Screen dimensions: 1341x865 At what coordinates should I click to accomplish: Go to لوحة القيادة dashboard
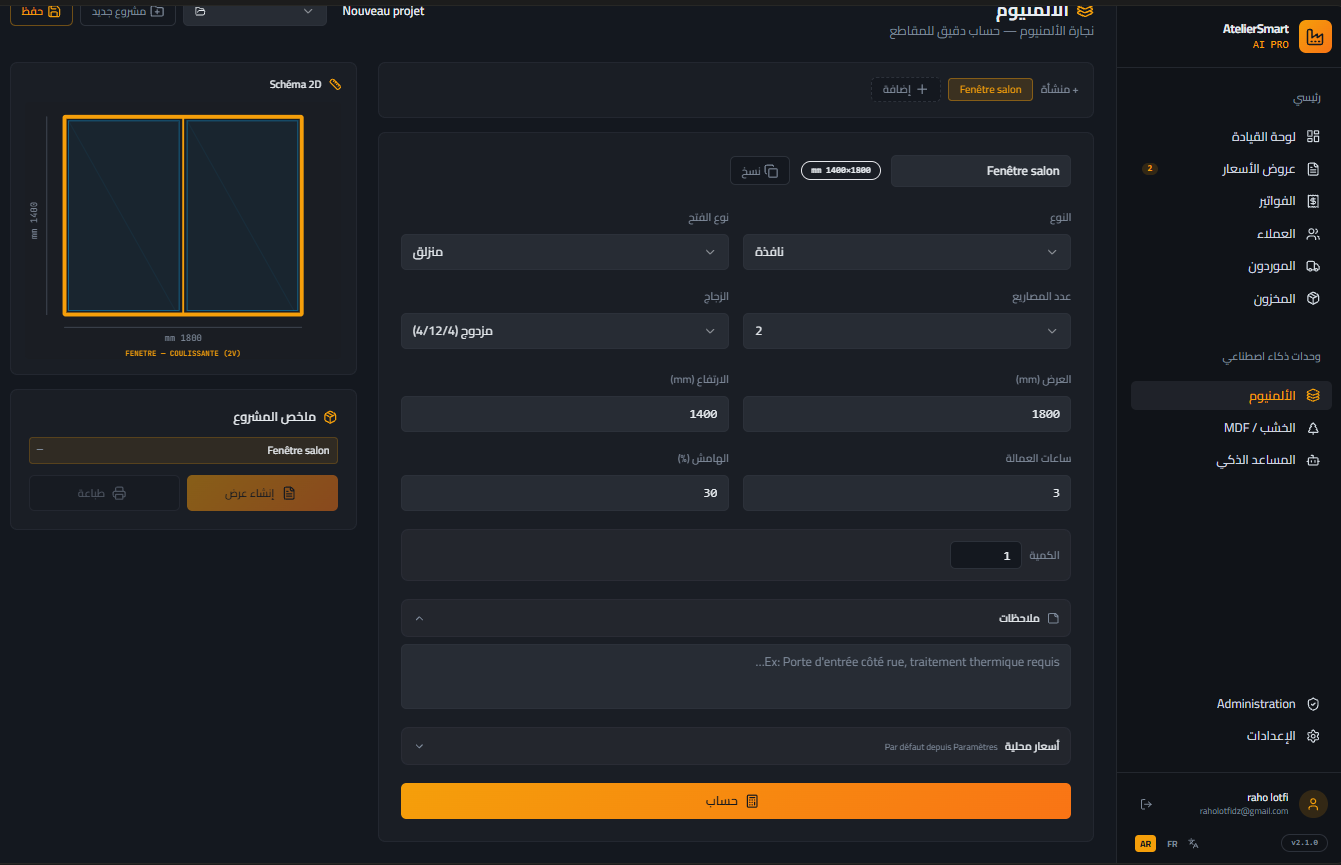coord(1262,137)
